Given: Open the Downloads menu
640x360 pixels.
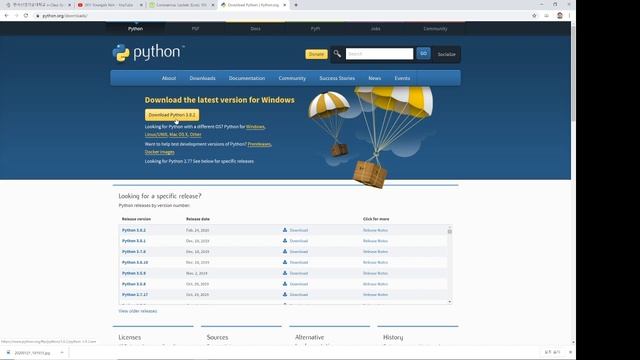Looking at the screenshot, I should pyautogui.click(x=202, y=78).
